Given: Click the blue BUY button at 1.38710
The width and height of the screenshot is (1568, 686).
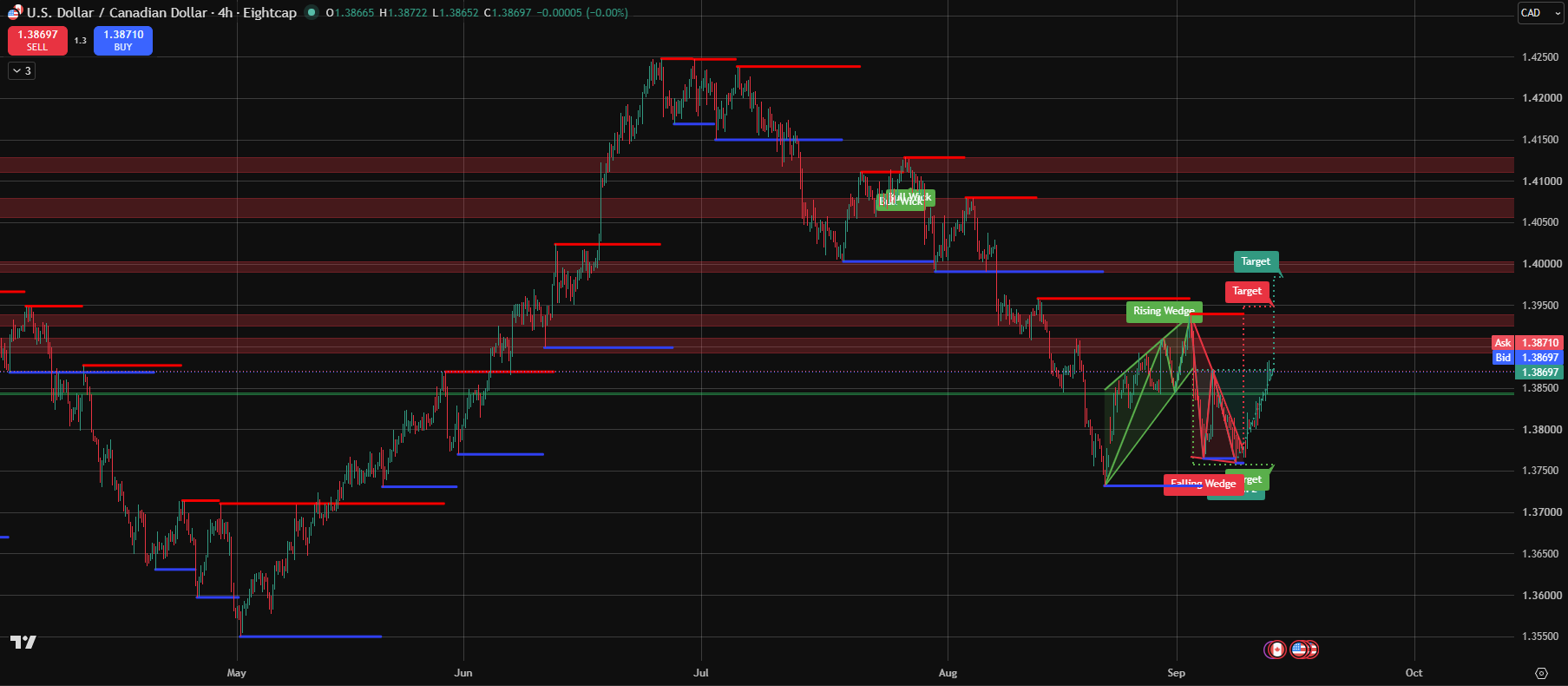Looking at the screenshot, I should [x=123, y=41].
